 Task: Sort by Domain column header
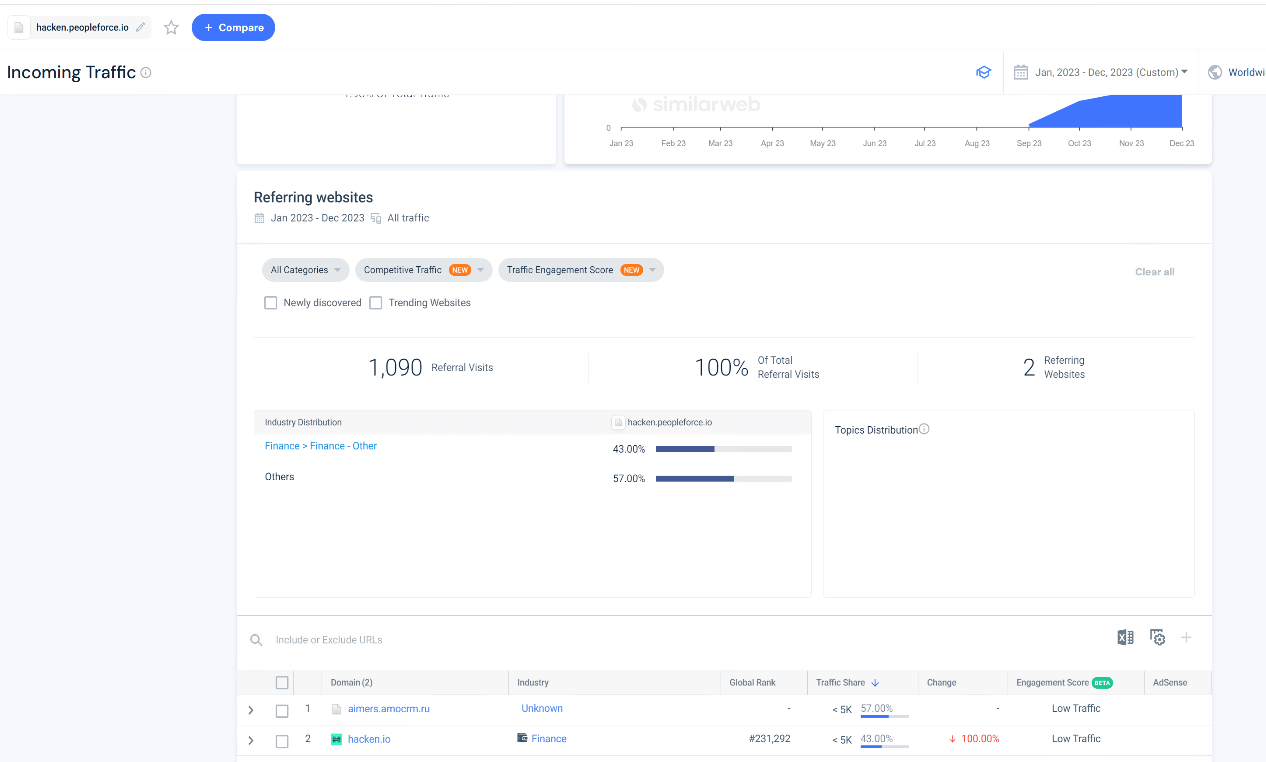pyautogui.click(x=351, y=683)
